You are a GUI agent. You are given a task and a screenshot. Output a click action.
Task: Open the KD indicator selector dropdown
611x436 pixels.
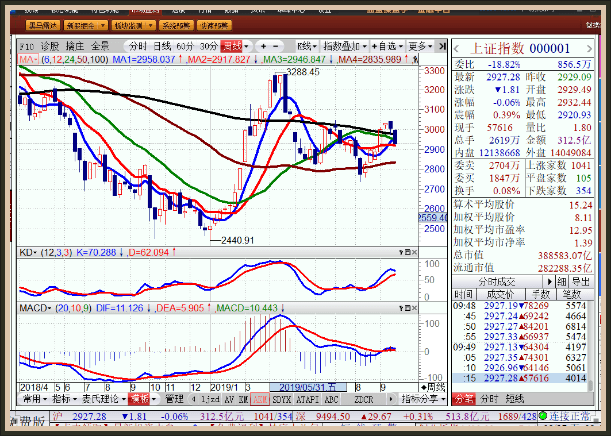(28, 252)
